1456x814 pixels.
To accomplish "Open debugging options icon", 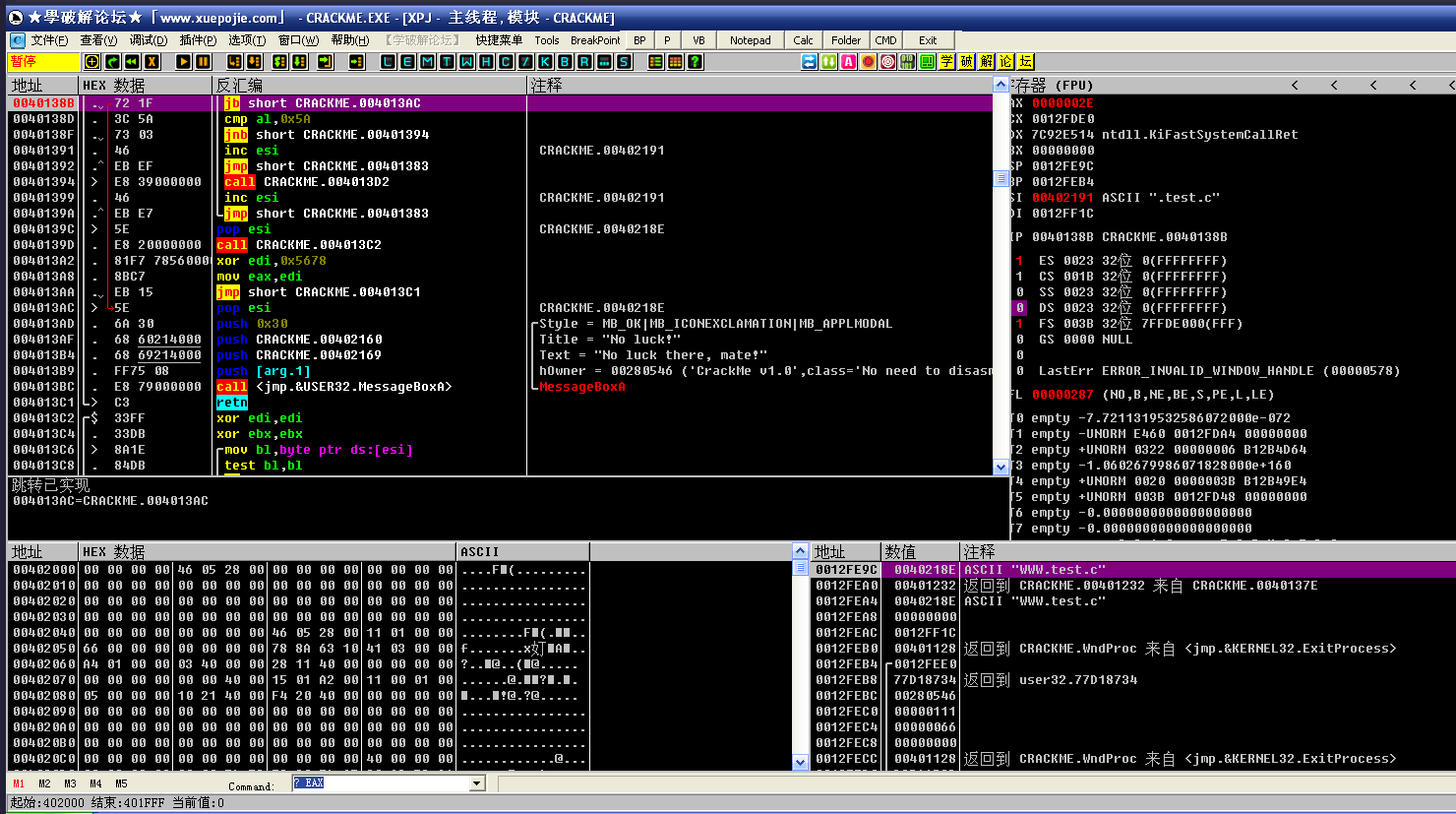I will click(x=655, y=62).
